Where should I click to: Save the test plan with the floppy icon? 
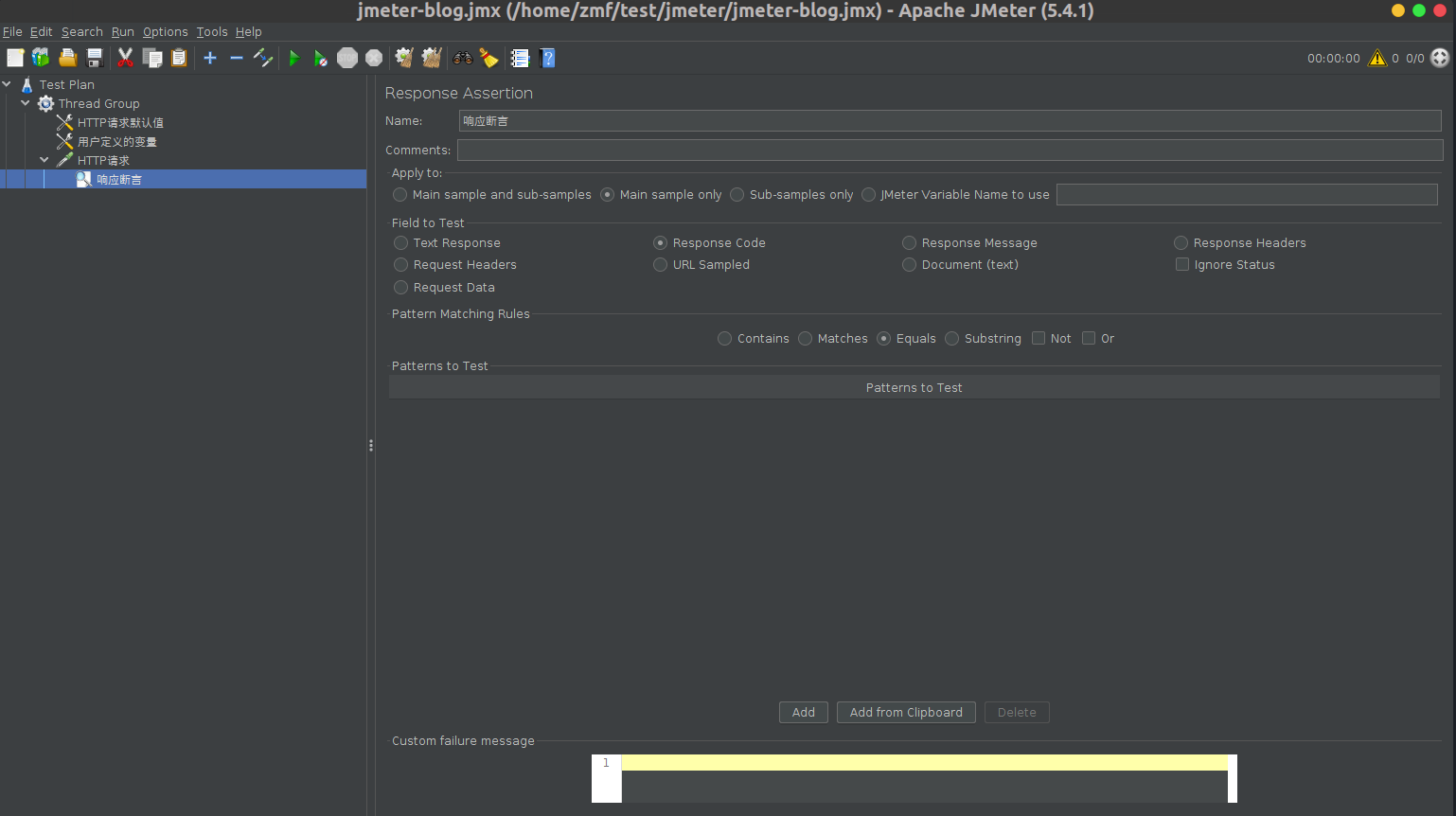[94, 58]
